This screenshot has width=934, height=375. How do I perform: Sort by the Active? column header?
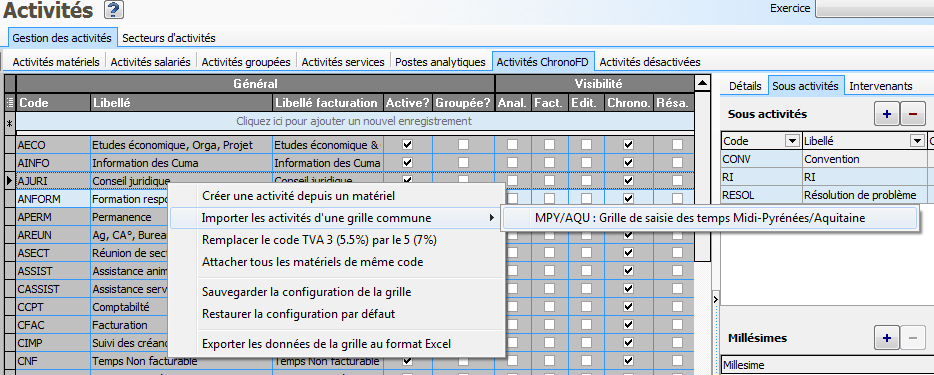point(407,102)
